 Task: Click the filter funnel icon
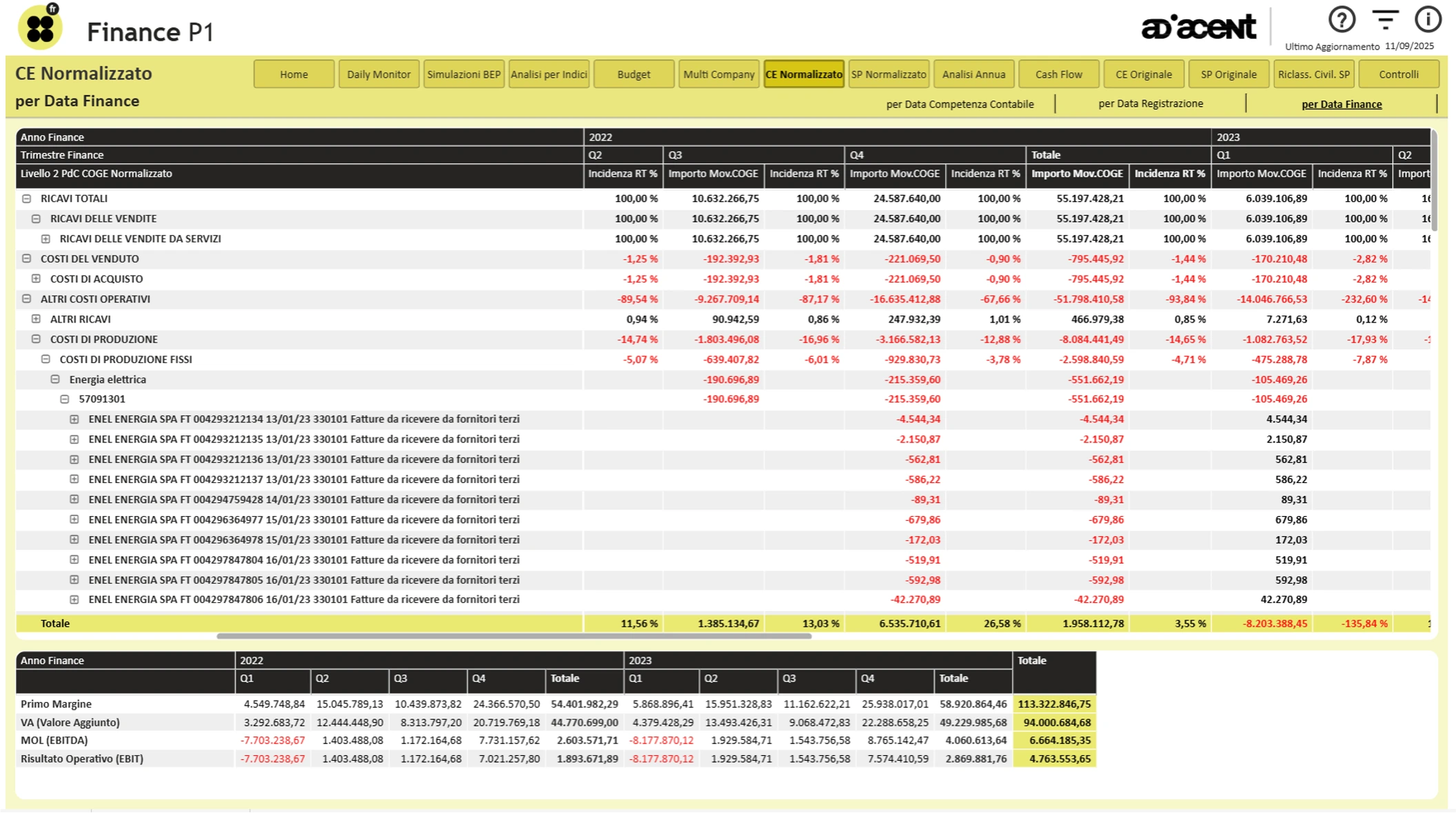pos(1384,20)
